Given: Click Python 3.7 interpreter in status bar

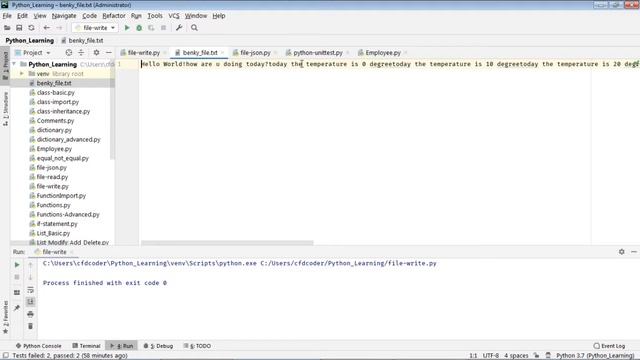Looking at the screenshot, I should pos(596,356).
